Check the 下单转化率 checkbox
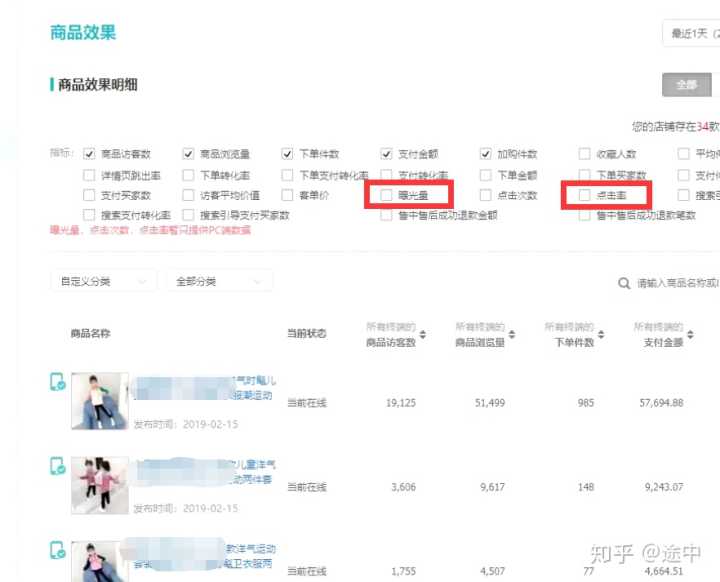 (188, 175)
